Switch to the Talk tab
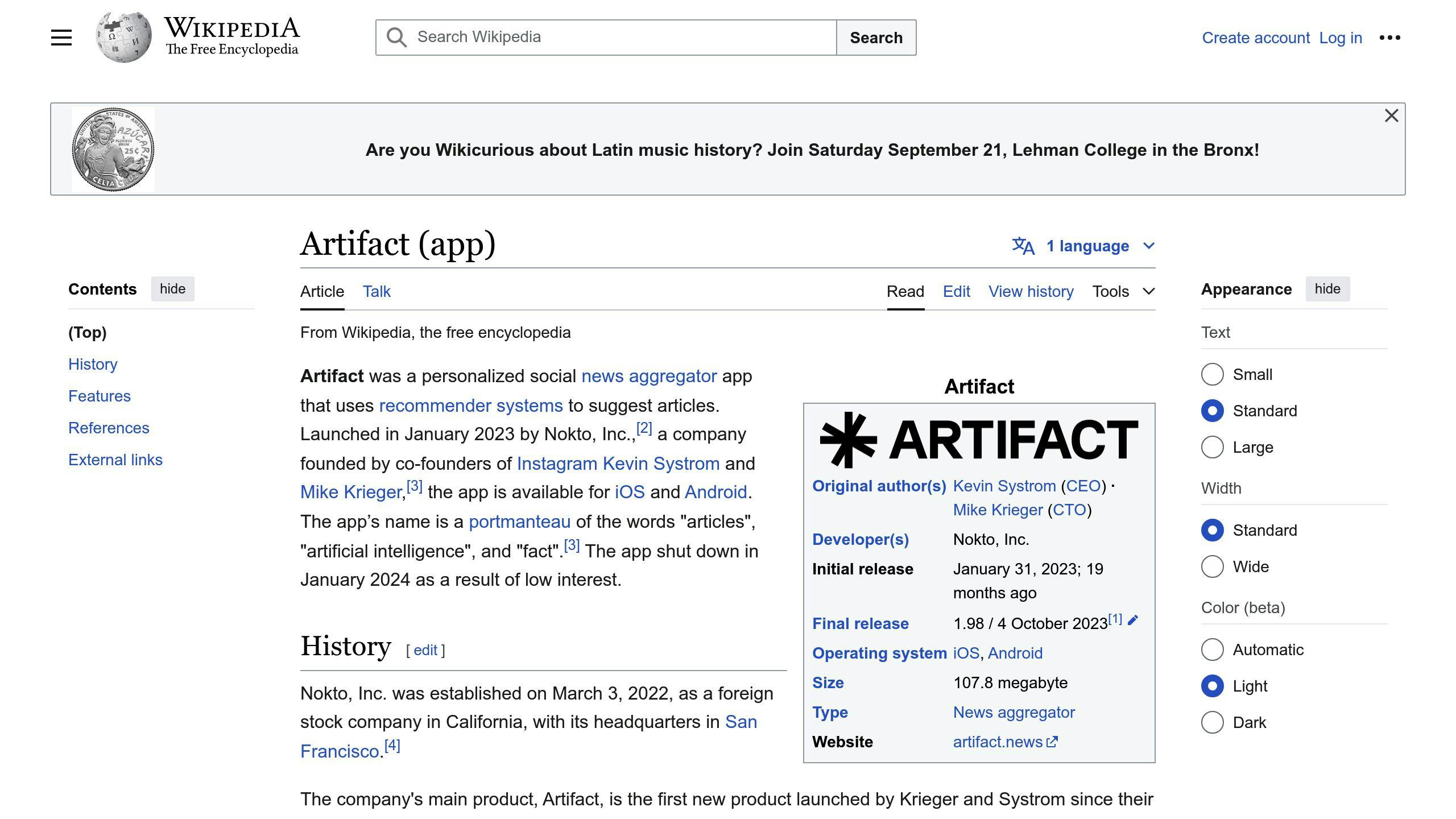 pyautogui.click(x=377, y=291)
